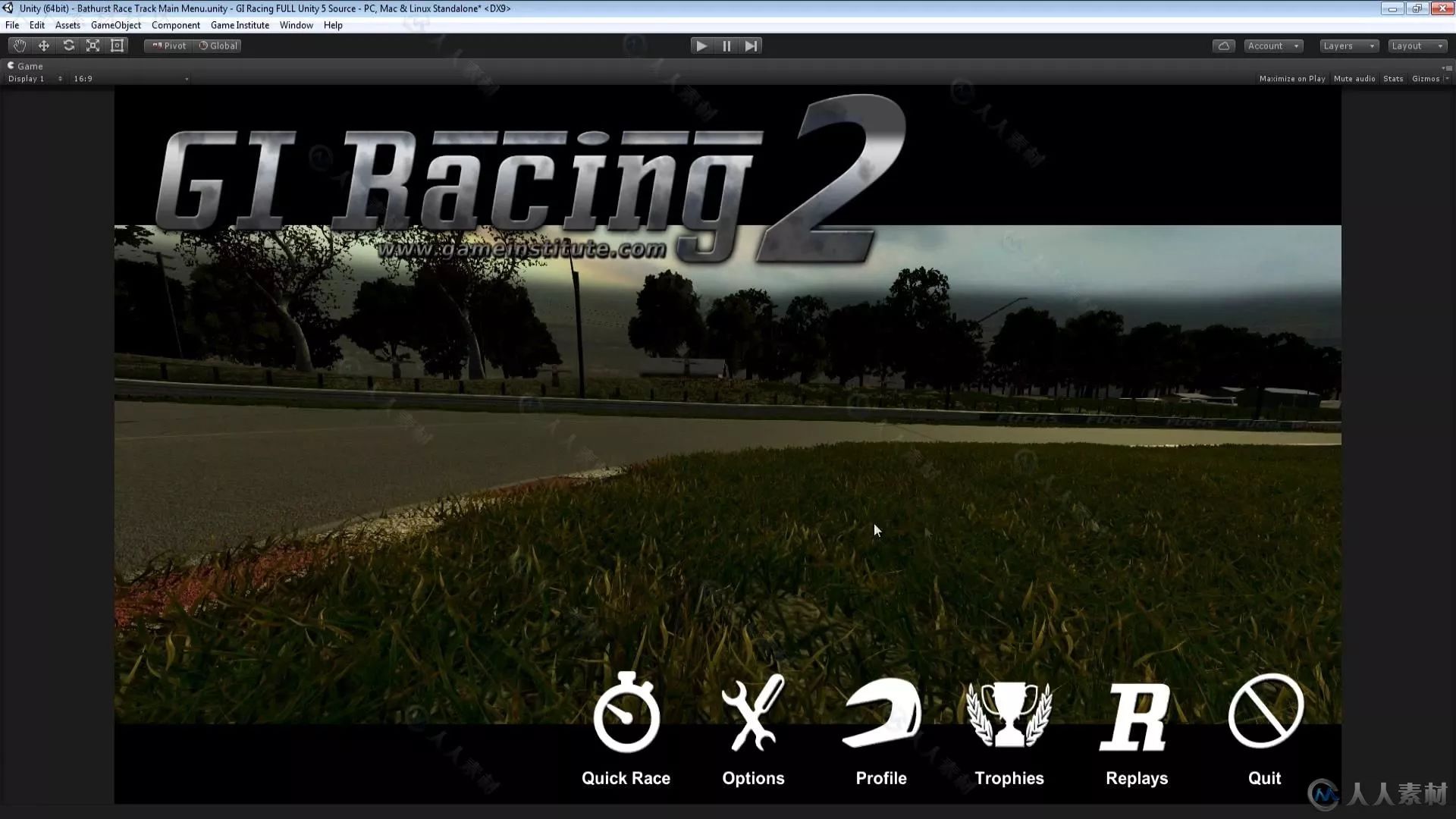Select the Hand tool in the toolbar
The height and width of the screenshot is (819, 1456).
(19, 45)
